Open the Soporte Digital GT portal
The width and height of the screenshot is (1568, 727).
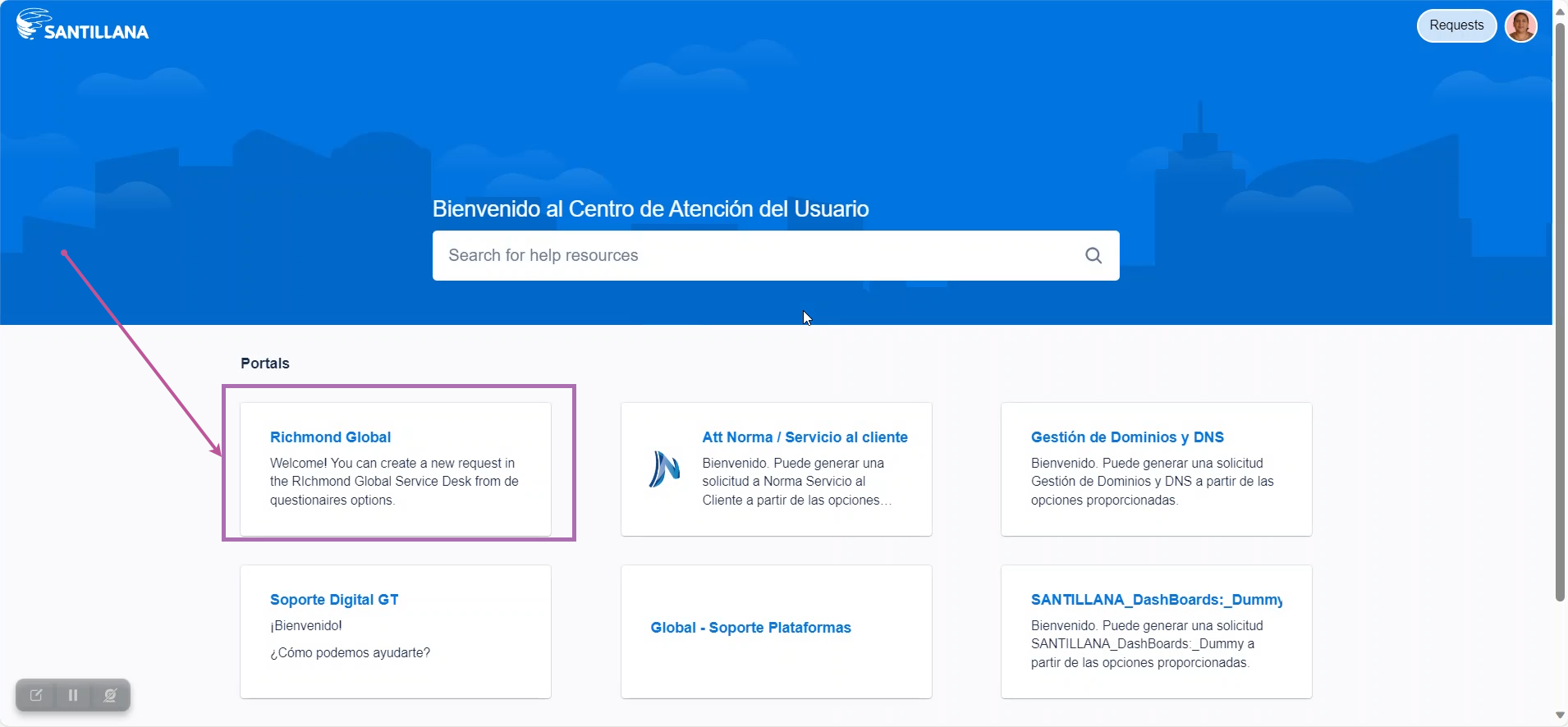334,600
